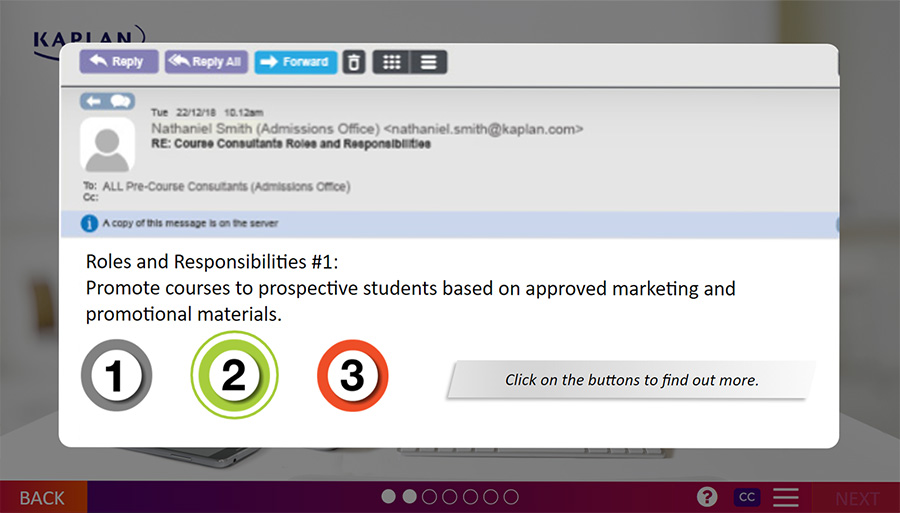900x513 pixels.
Task: Click the Reply button in email toolbar
Action: (118, 62)
